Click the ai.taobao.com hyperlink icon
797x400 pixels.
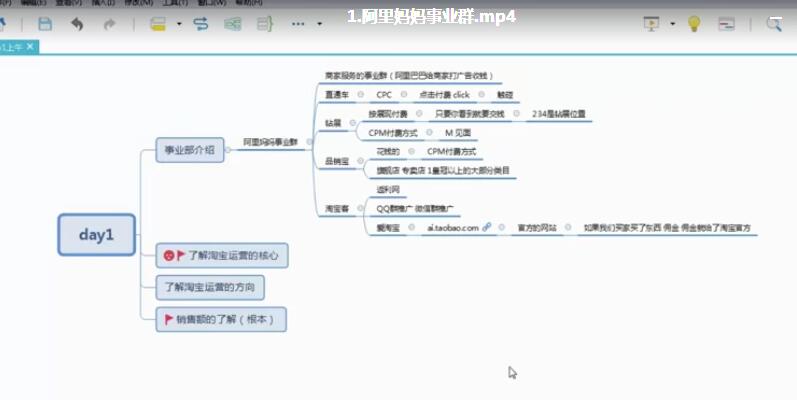click(486, 228)
